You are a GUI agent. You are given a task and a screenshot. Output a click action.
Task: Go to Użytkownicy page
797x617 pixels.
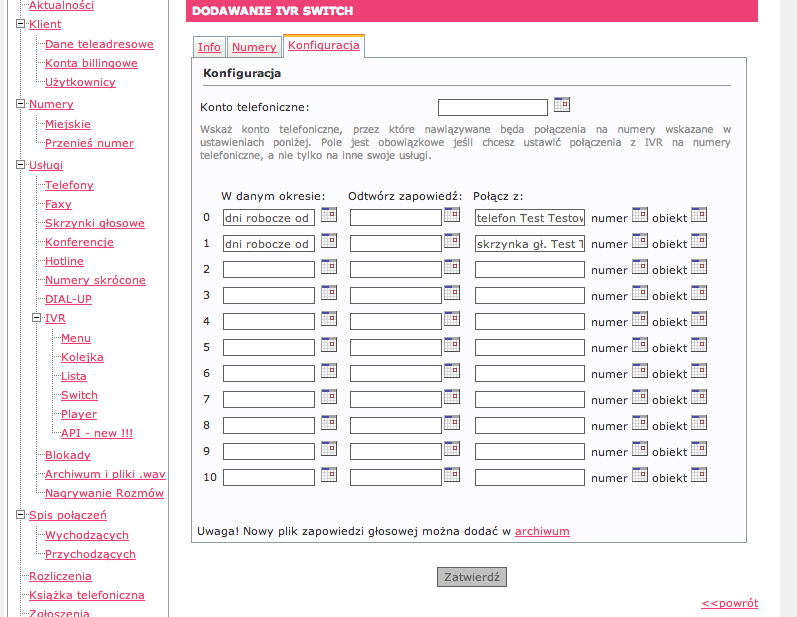click(80, 82)
